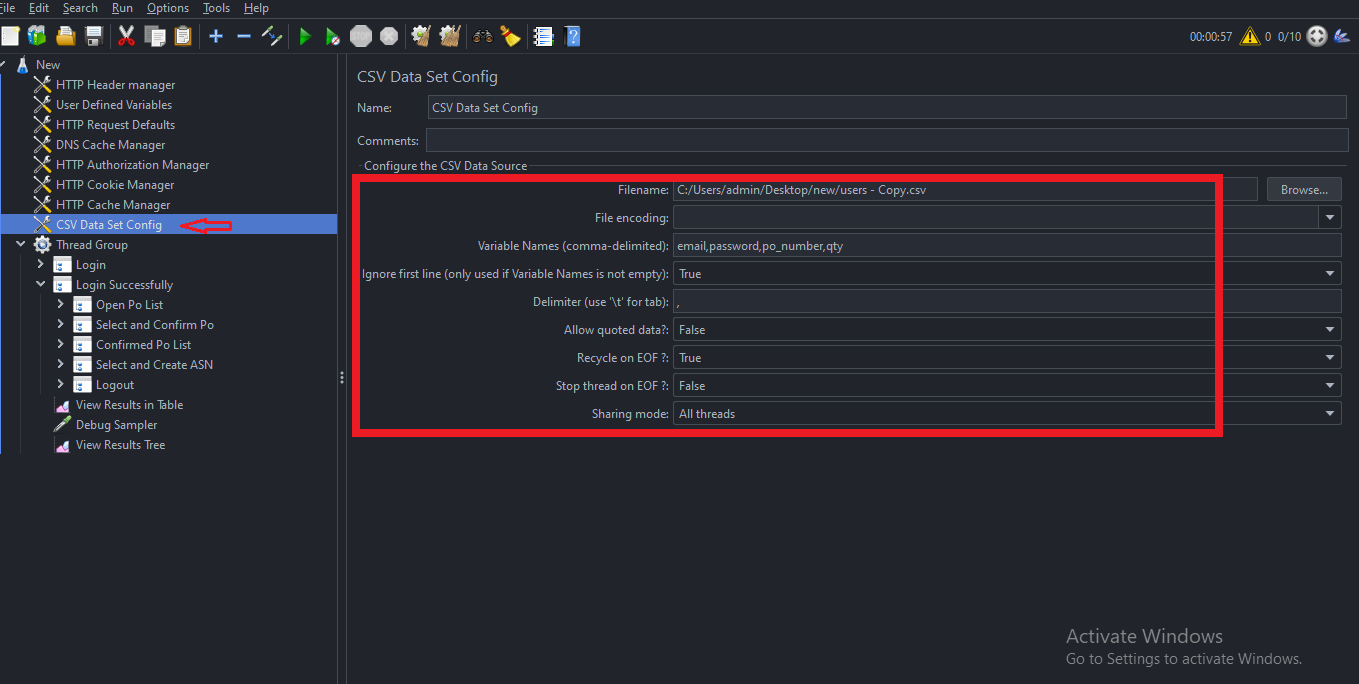Click the JMeter feather logo icon
The height and width of the screenshot is (684, 1359).
[x=1343, y=37]
